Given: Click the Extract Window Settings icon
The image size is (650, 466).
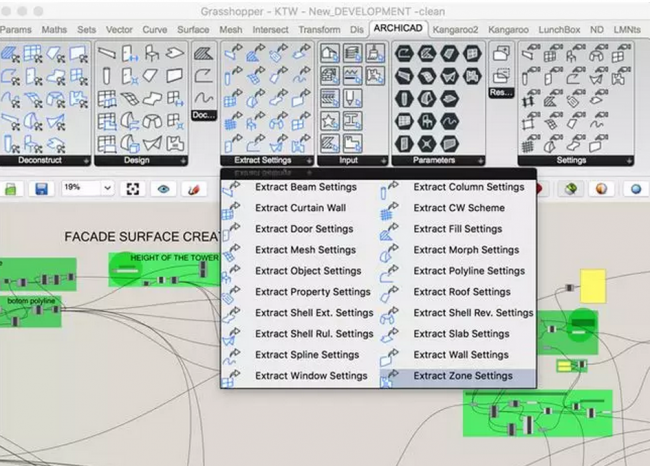Looking at the screenshot, I should [231, 376].
